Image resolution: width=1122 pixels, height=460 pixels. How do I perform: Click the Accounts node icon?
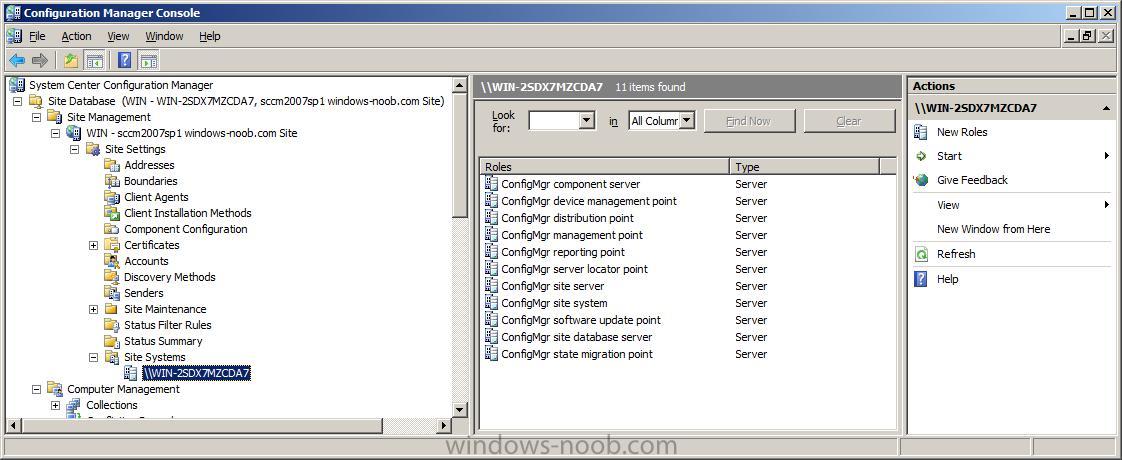(112, 261)
